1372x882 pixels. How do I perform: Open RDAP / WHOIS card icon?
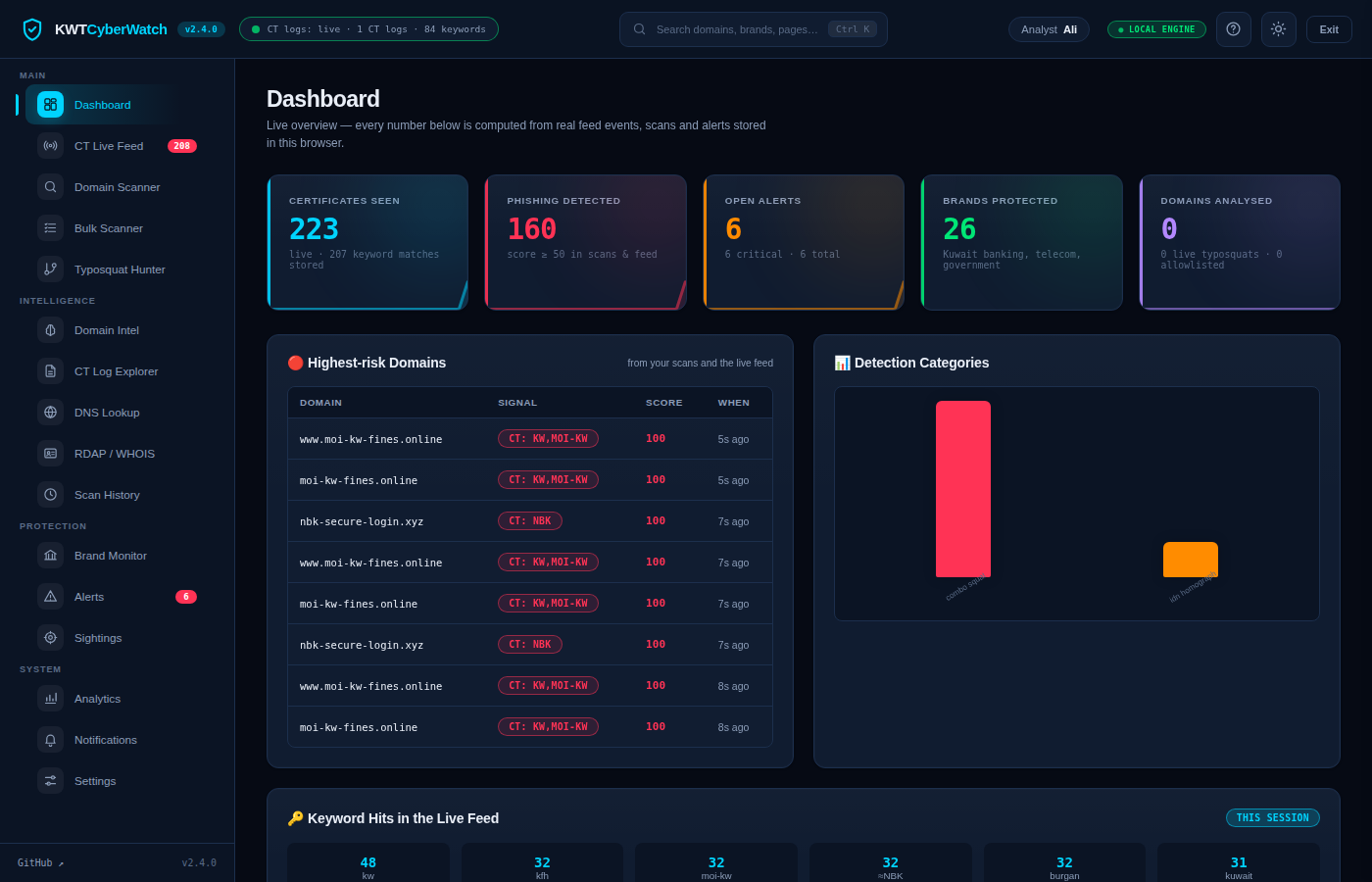point(50,454)
